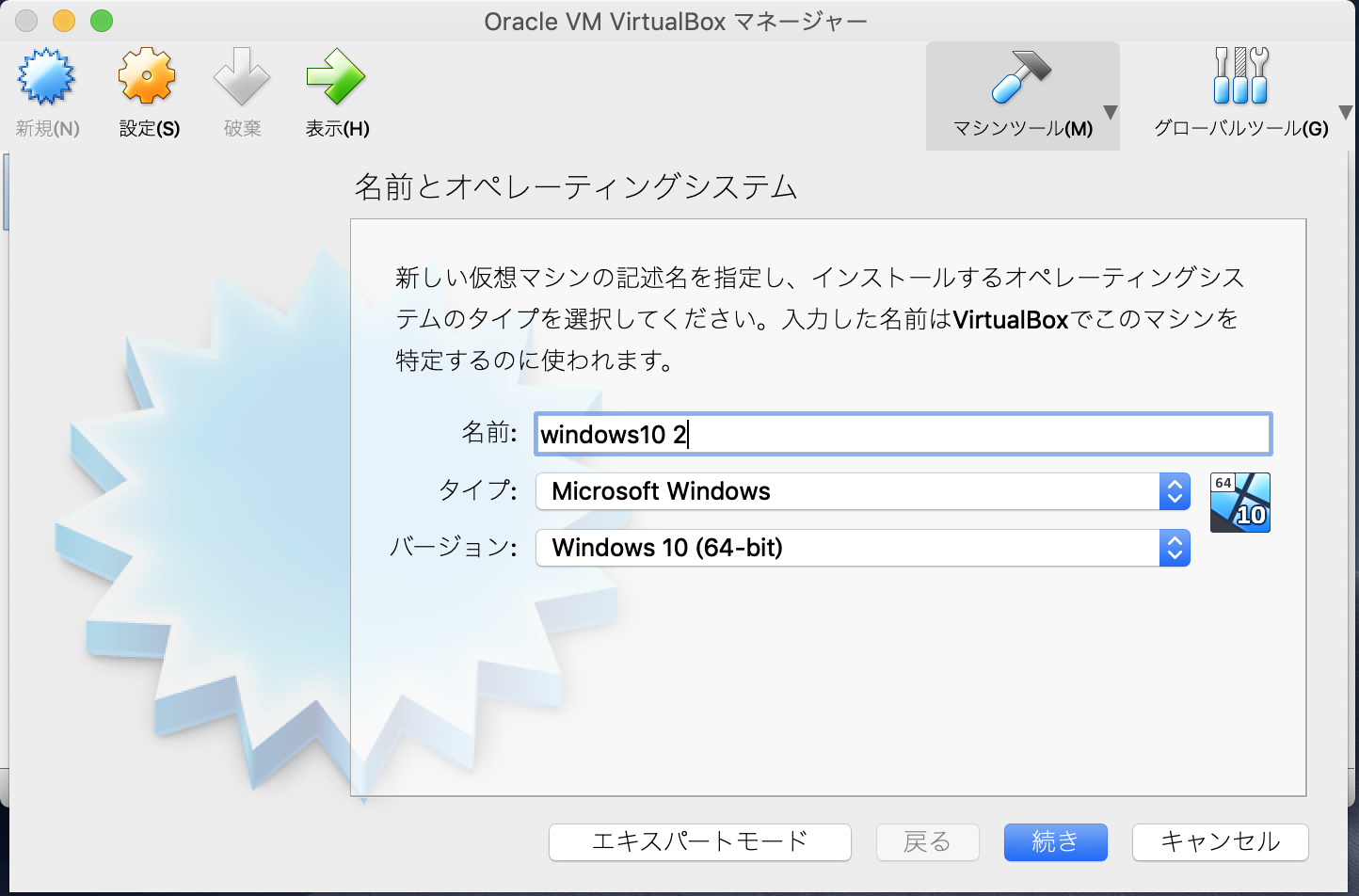Click the green zoom window button
1359x896 pixels.
pyautogui.click(x=102, y=21)
